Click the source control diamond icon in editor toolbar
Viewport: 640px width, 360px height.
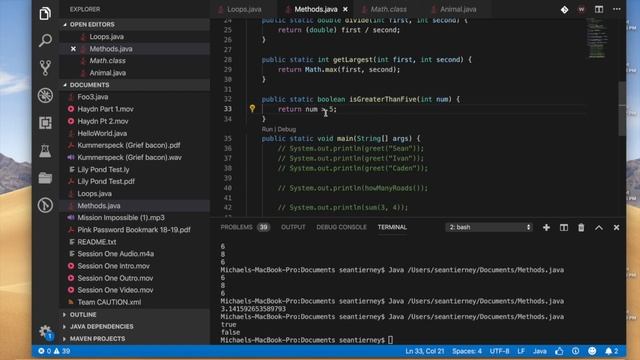click(x=564, y=9)
